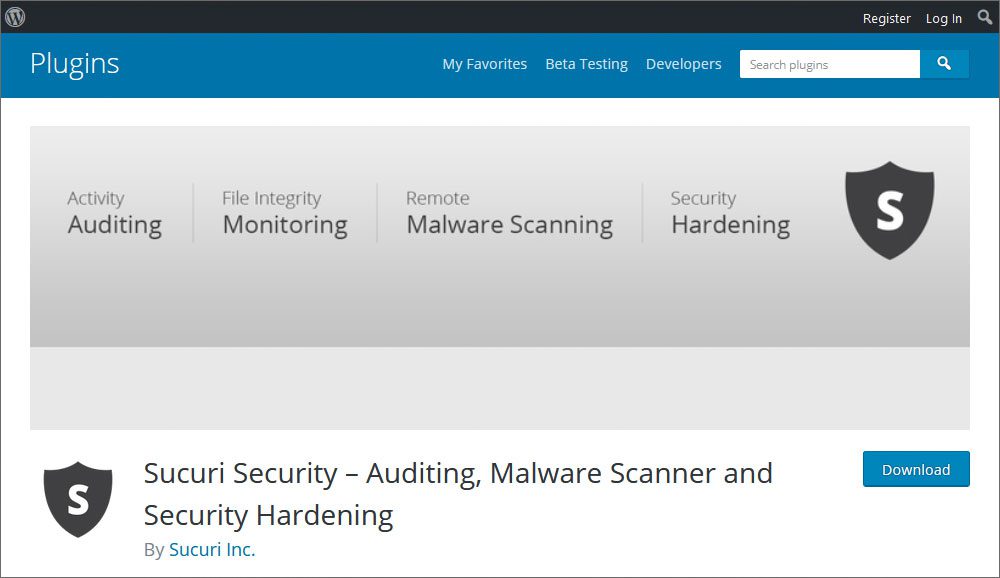This screenshot has width=1000, height=578.
Task: Click the Activity Auditing feature in the banner
Action: coord(113,211)
